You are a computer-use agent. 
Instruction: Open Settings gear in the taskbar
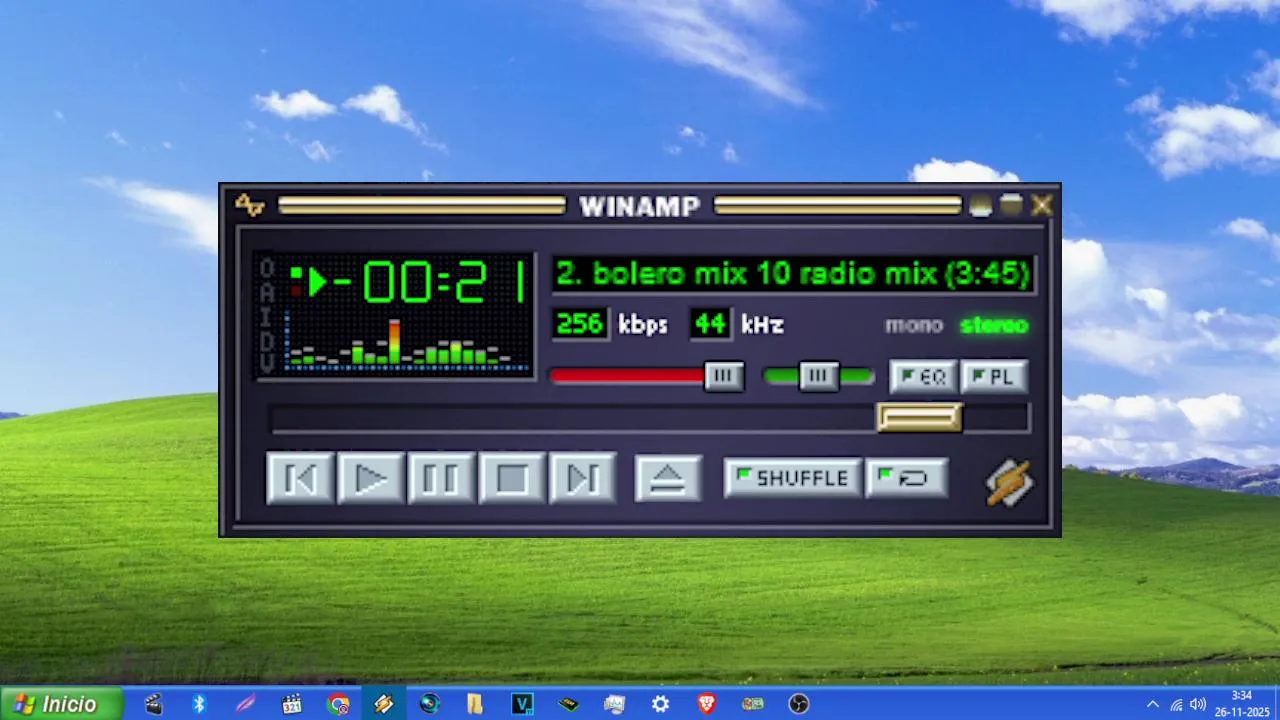click(x=660, y=704)
